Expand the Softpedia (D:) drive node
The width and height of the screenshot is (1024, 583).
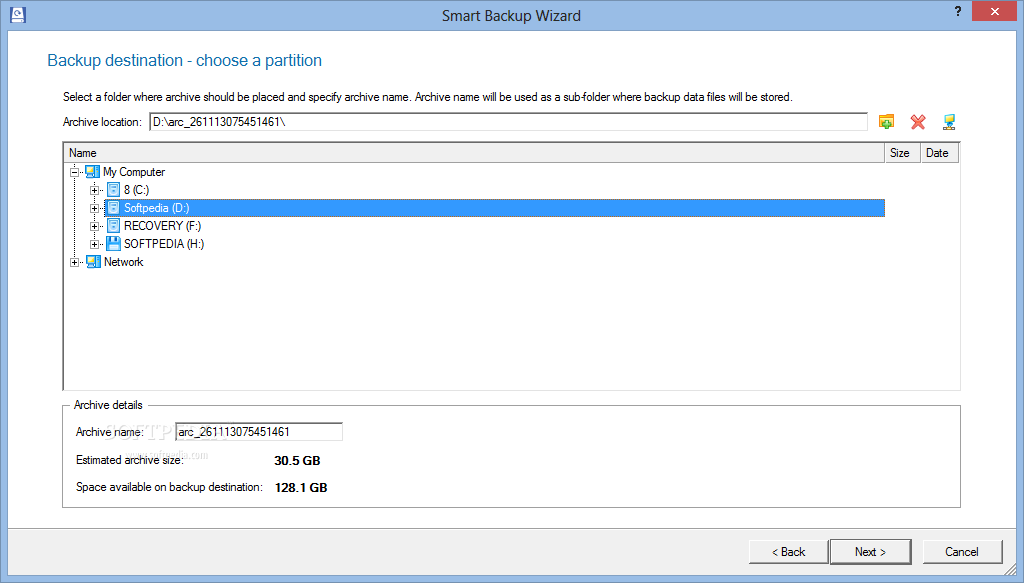(x=95, y=208)
